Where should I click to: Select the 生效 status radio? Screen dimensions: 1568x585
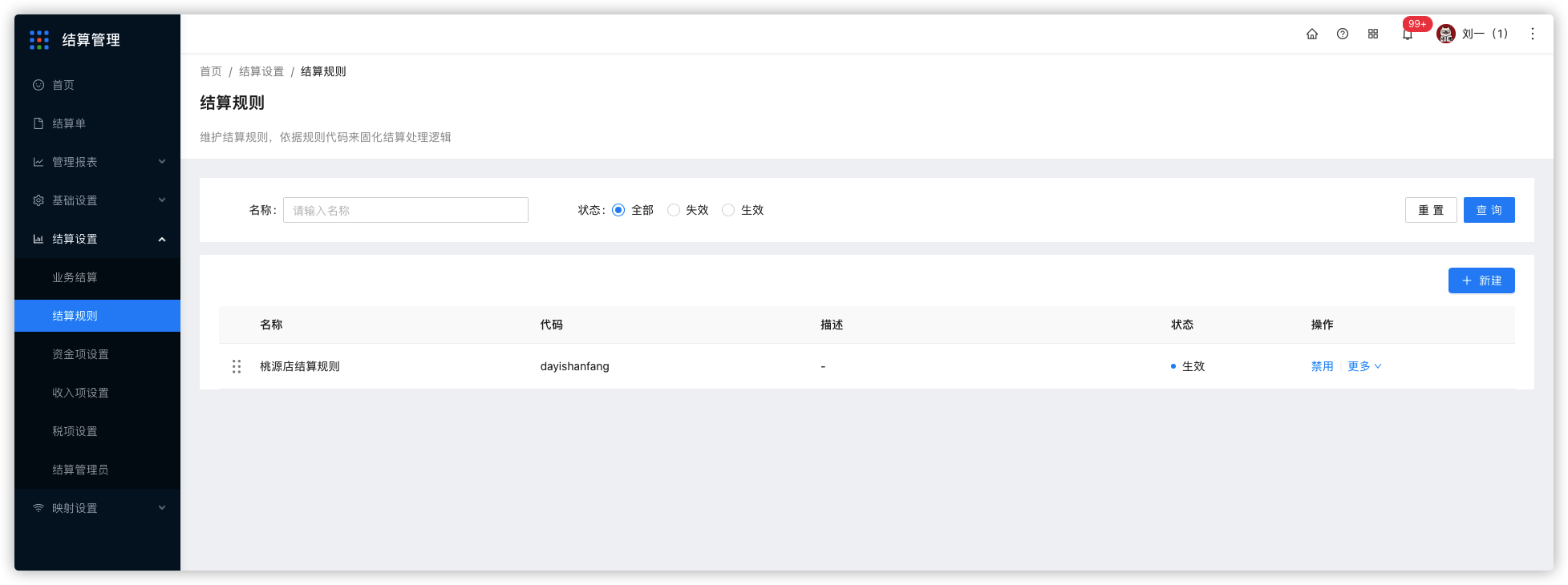point(728,210)
